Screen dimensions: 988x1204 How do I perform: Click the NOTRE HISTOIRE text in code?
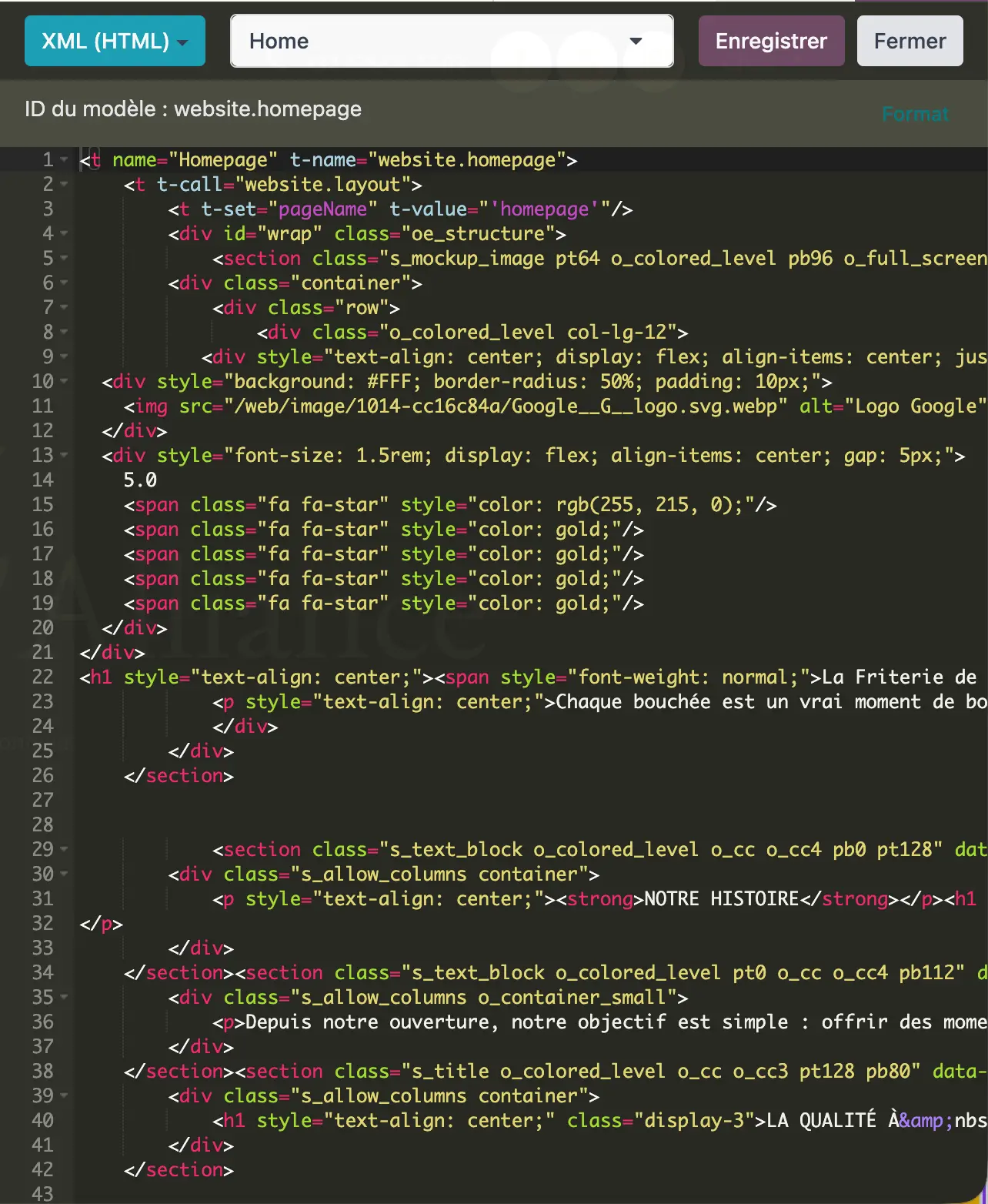721,899
